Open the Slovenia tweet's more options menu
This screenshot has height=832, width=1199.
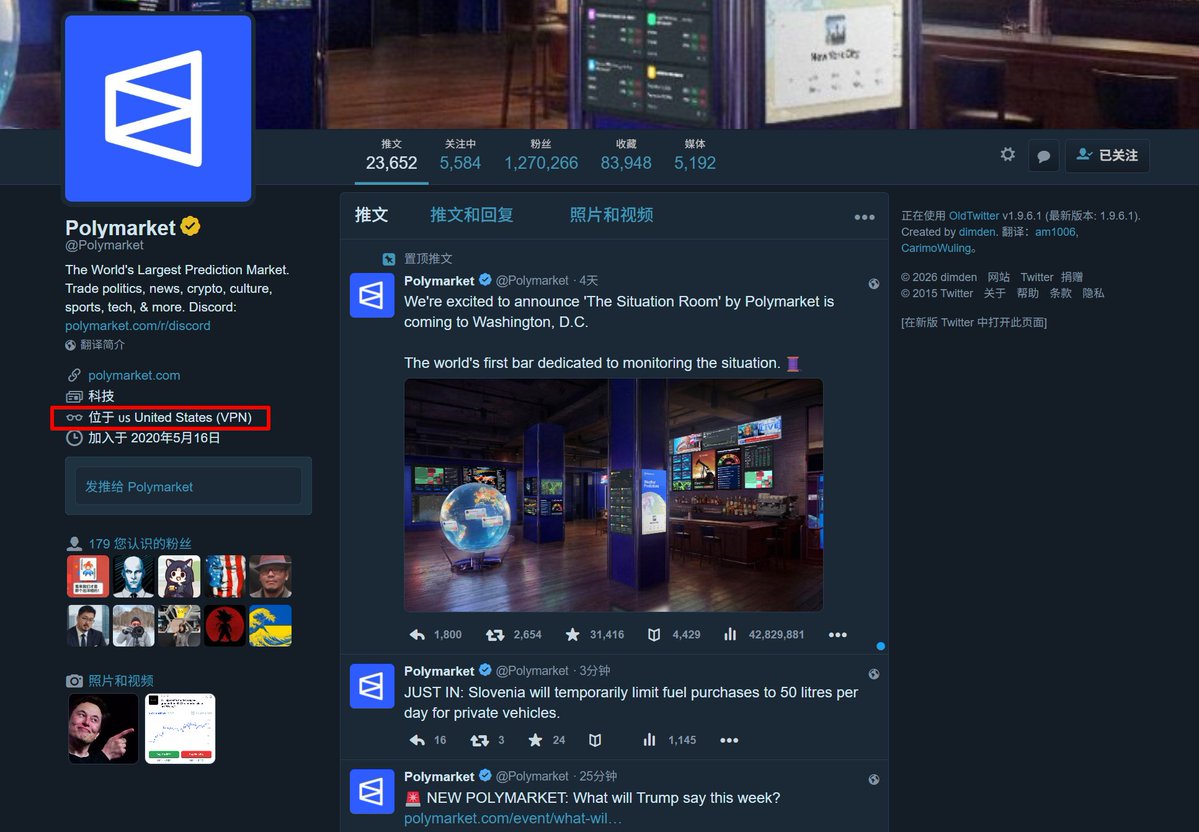click(729, 740)
